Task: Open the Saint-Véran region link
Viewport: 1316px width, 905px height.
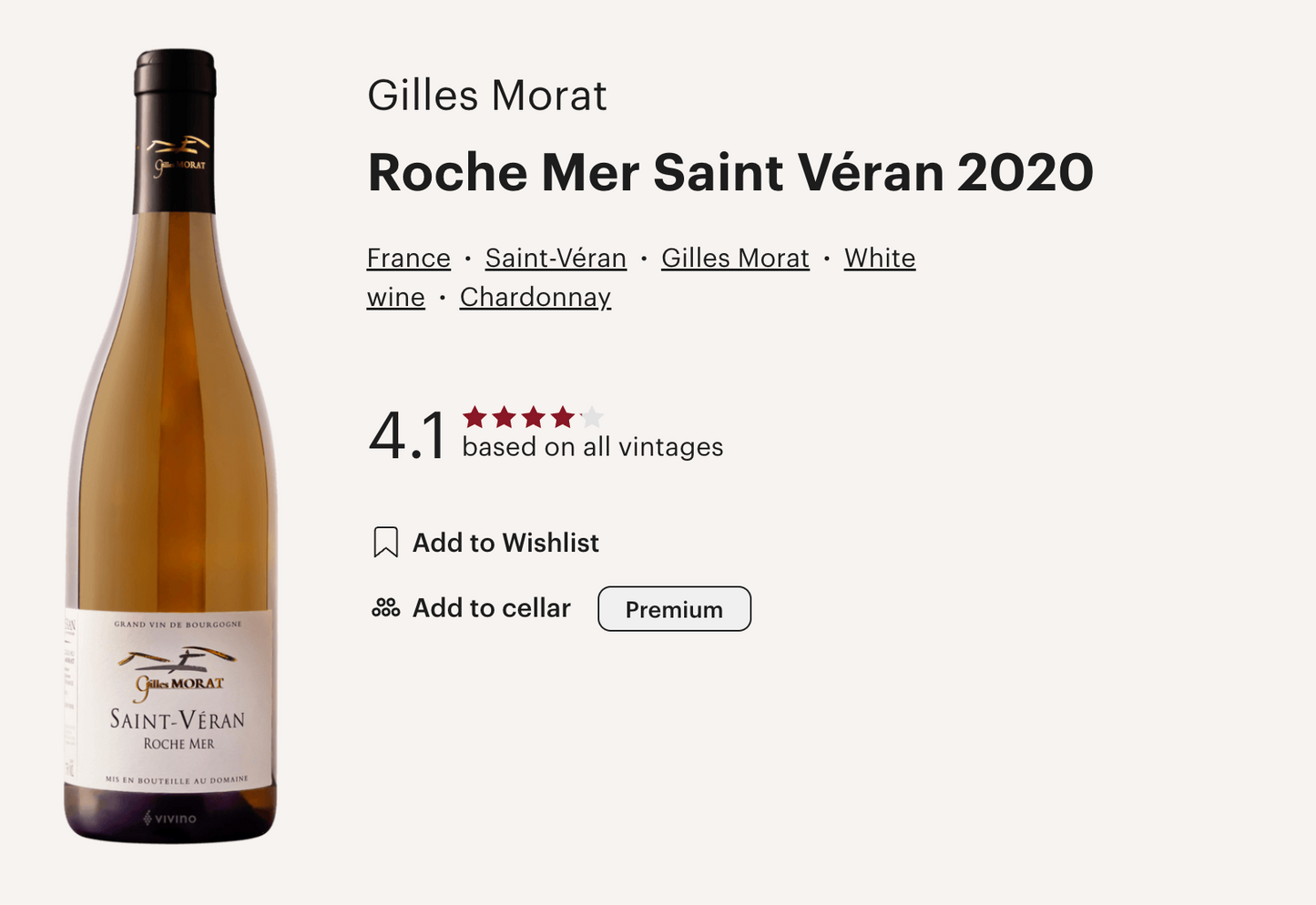Action: (x=556, y=259)
